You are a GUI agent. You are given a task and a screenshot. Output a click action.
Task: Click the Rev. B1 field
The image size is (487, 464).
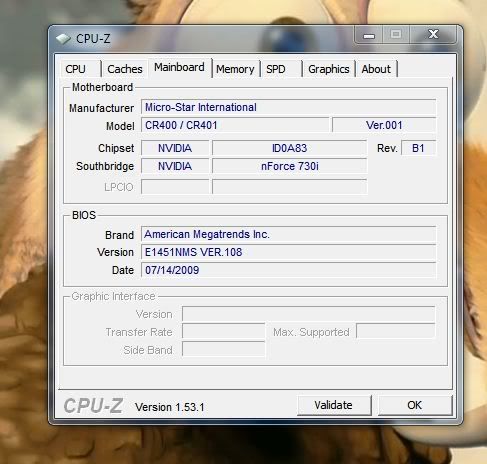(x=418, y=148)
